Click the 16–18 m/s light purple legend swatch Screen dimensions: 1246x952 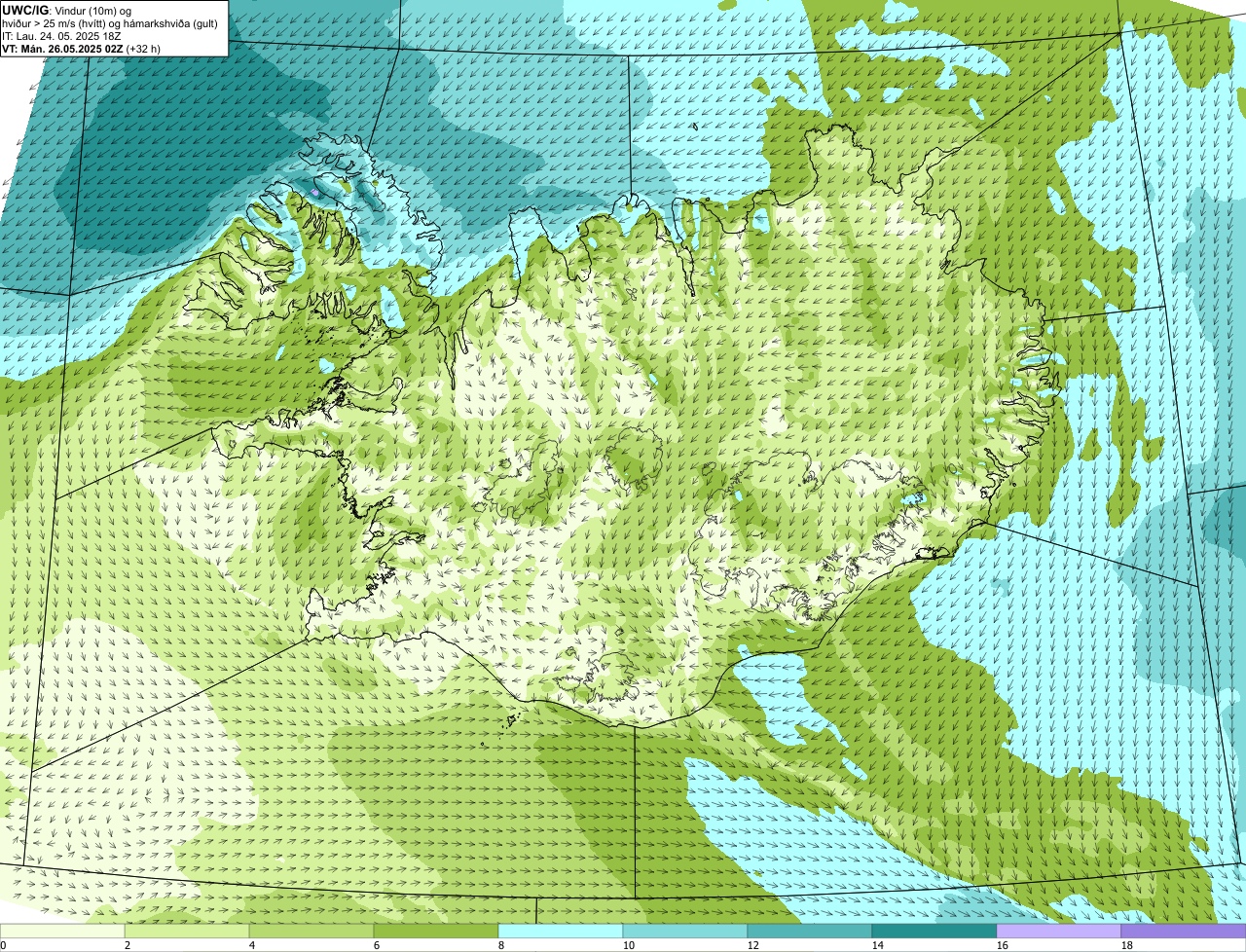coord(1059,931)
